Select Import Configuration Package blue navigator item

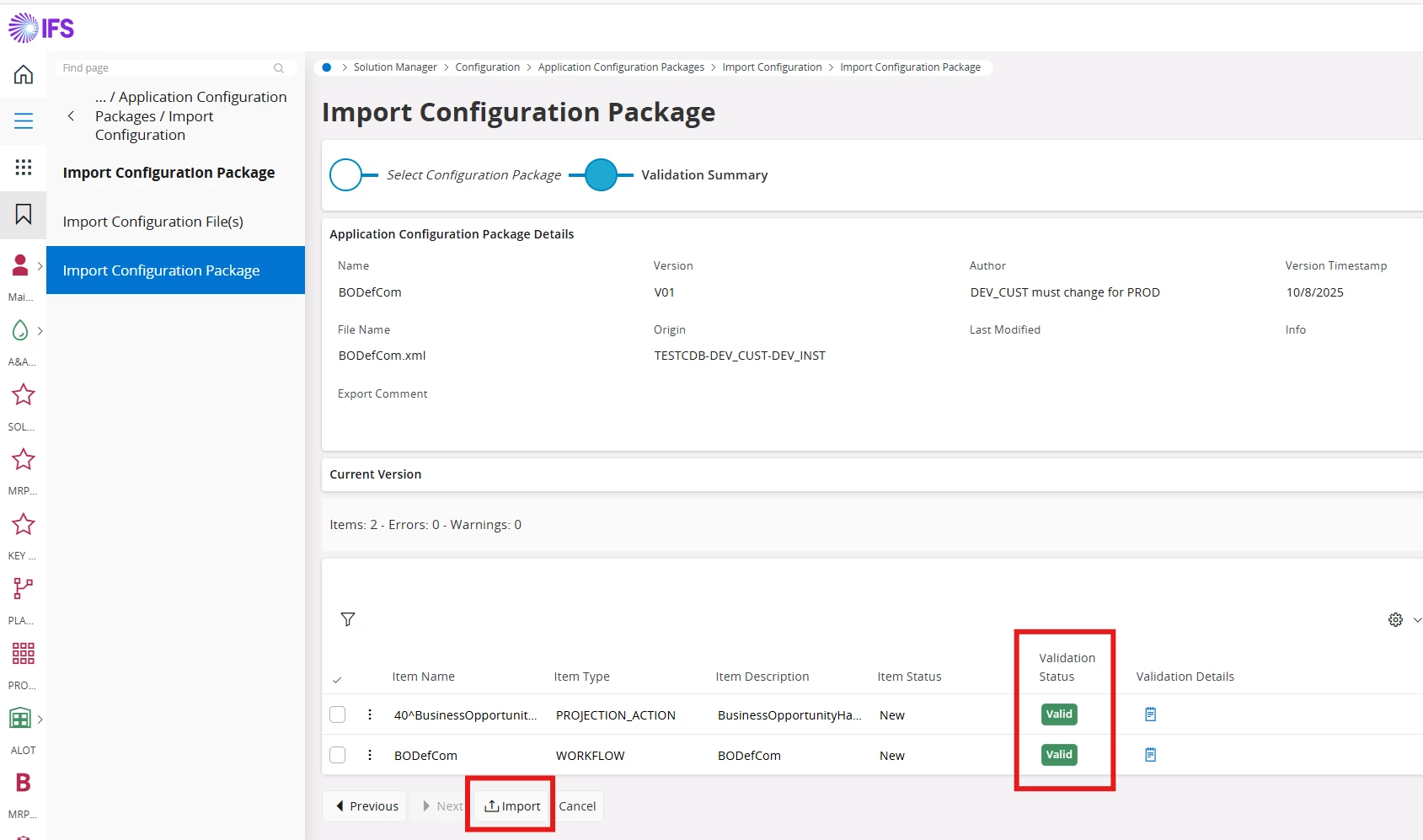coord(175,270)
